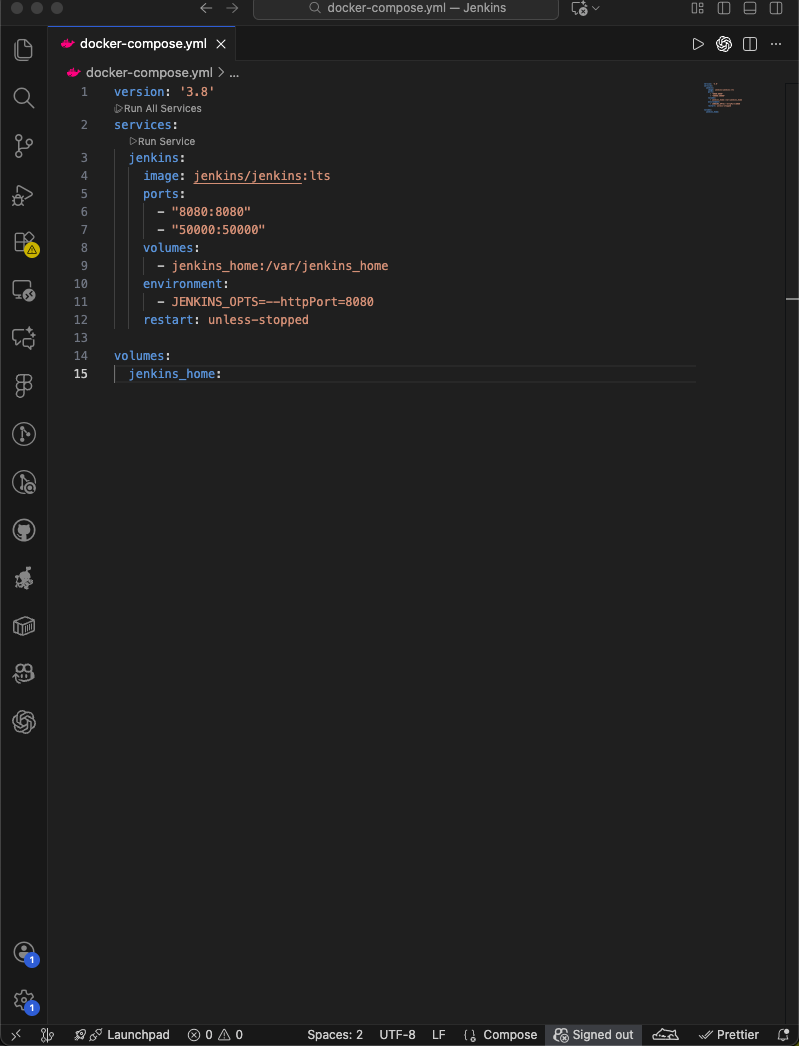
Task: Toggle the secondary side bar visibility
Action: click(776, 8)
